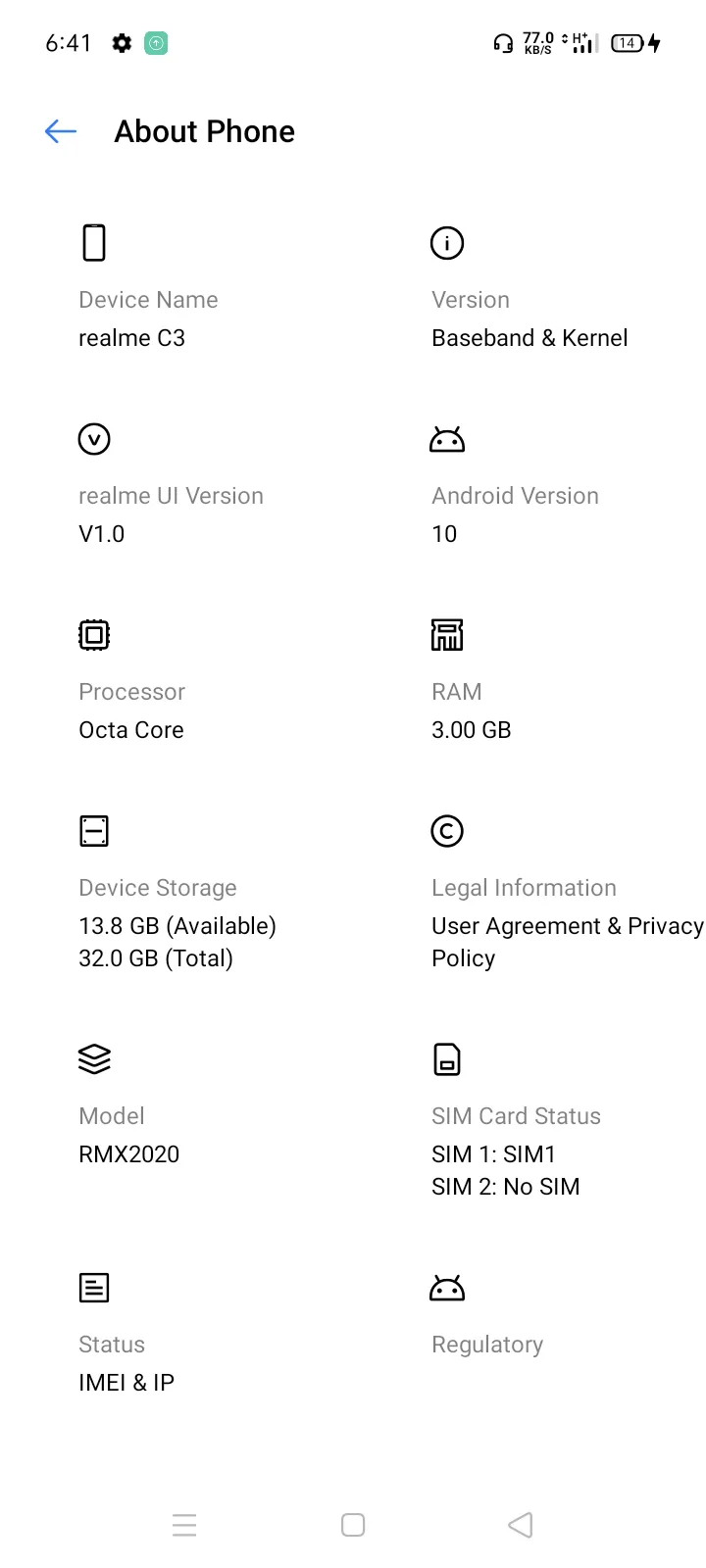
Task: Tap the 77.0 KB/S network speed indicator
Action: pos(538,43)
